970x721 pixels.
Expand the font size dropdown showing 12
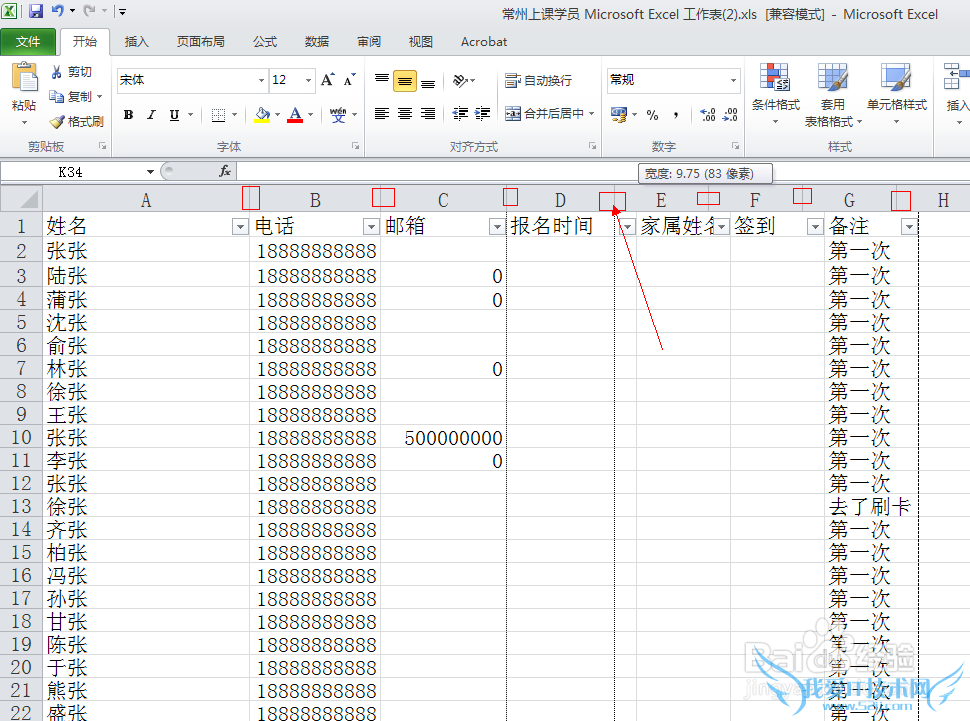(308, 80)
